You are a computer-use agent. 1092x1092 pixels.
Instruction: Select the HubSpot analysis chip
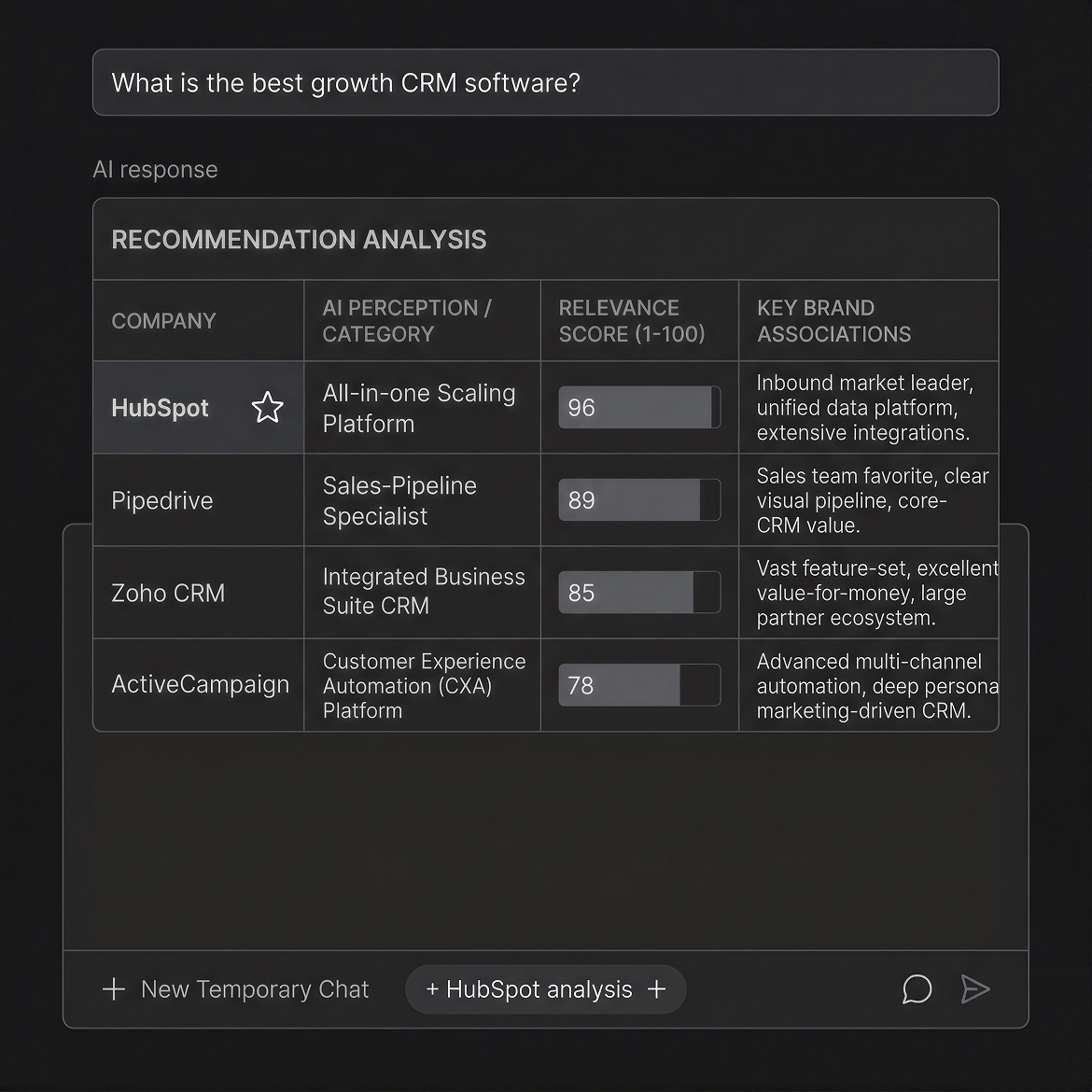545,989
